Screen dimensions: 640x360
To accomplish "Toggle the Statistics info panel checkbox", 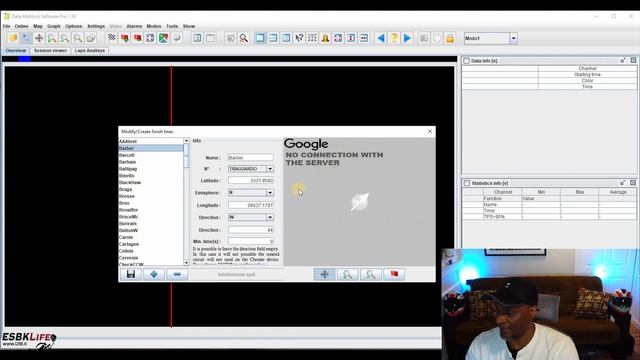I will click(x=467, y=183).
